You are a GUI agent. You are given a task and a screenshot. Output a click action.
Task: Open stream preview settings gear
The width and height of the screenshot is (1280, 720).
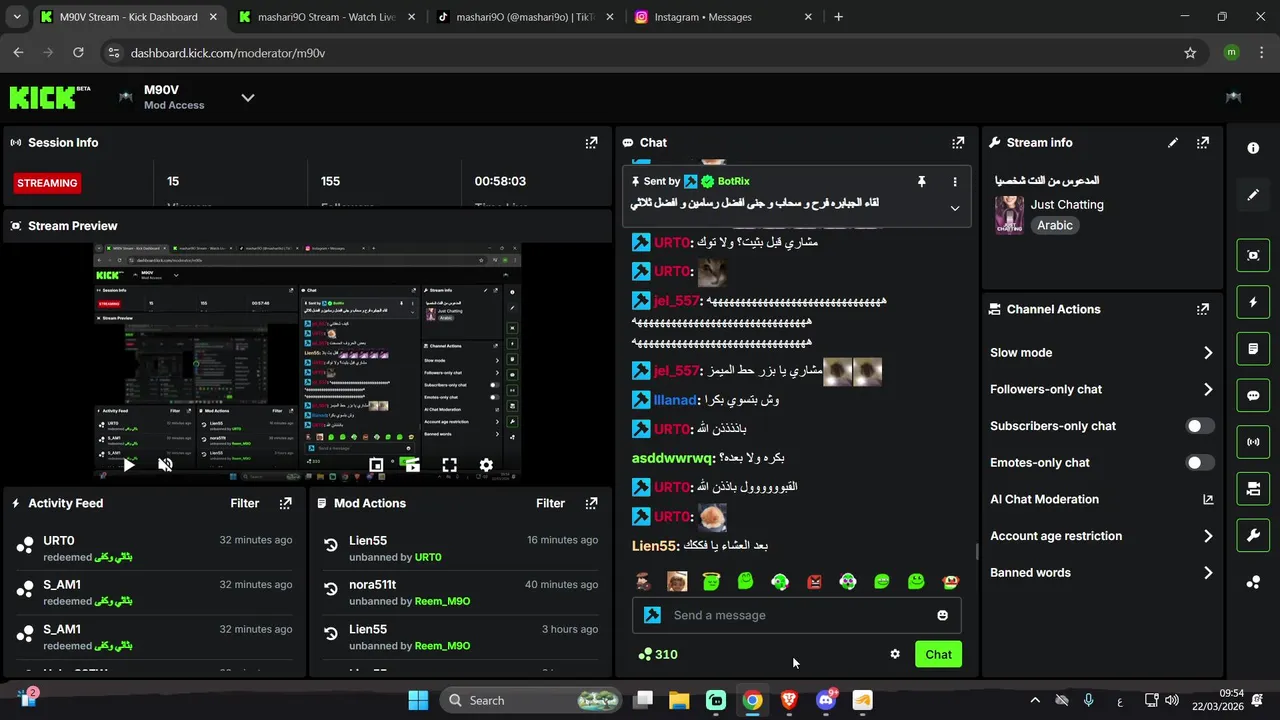pos(486,465)
